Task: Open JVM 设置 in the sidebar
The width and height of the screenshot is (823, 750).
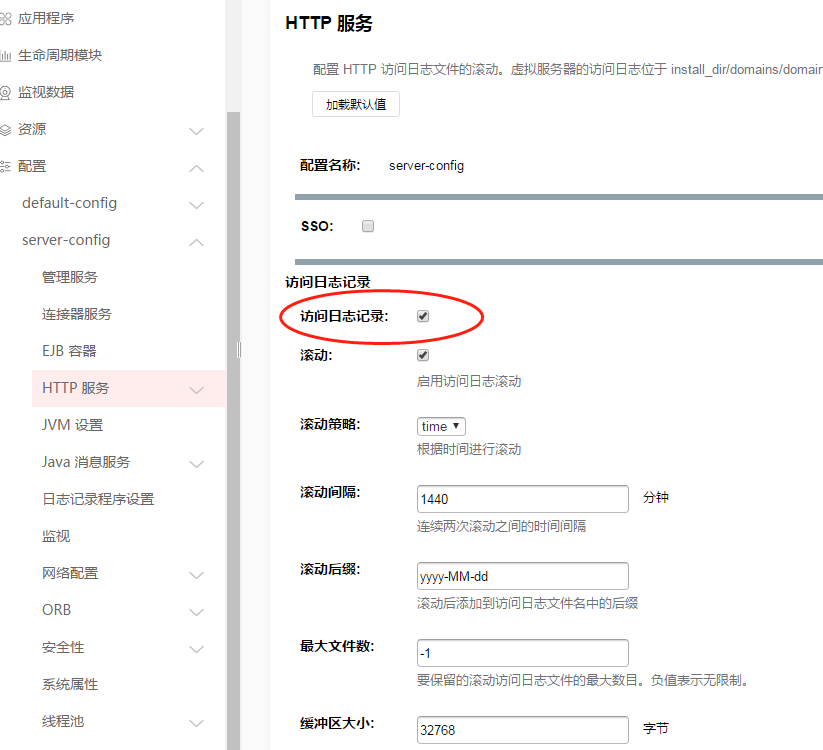Action: (72, 425)
